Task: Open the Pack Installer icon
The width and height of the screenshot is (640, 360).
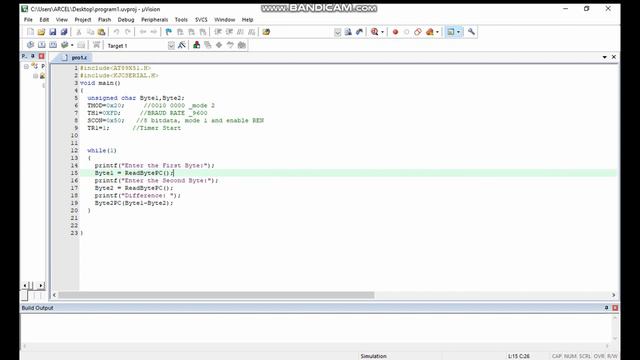Action: 242,45
